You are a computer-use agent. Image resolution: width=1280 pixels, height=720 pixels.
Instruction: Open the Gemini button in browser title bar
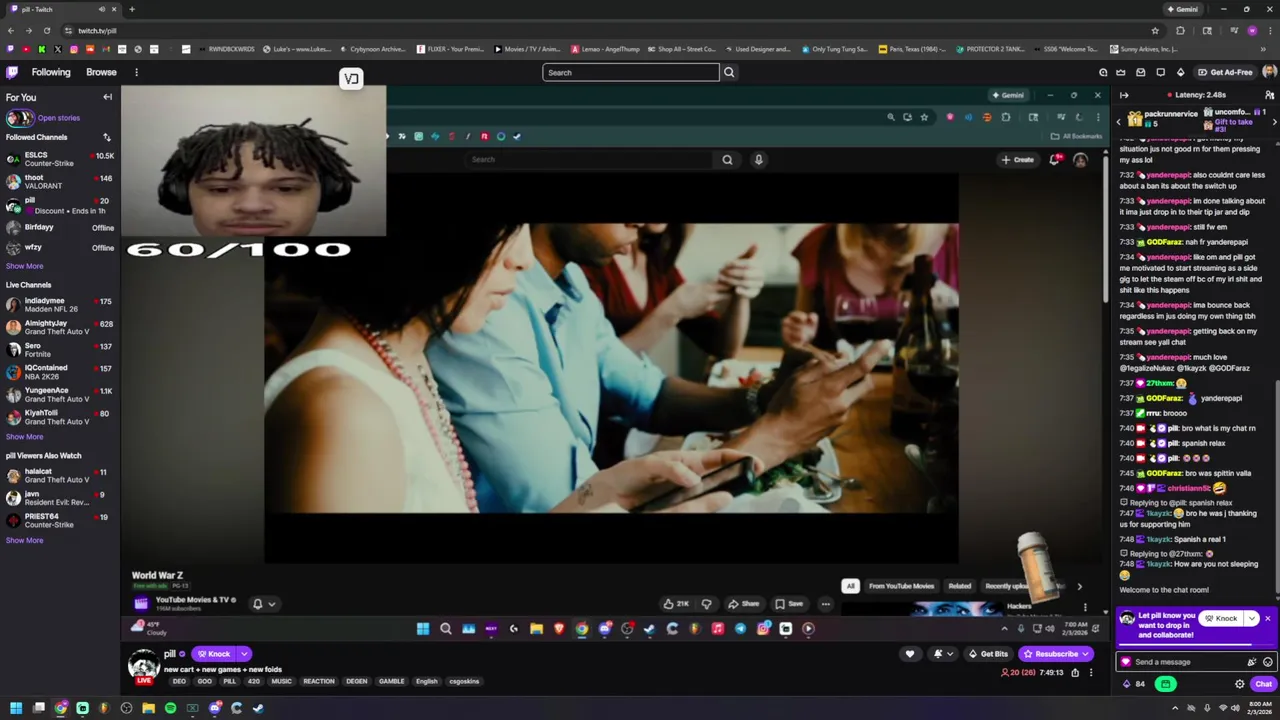pyautogui.click(x=1182, y=9)
